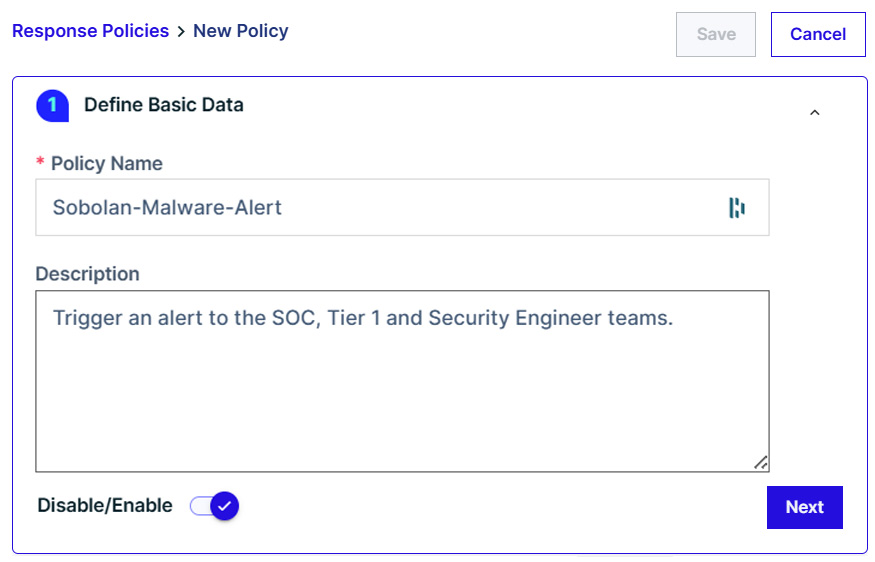
Task: Focus the Policy Name input field
Action: [x=402, y=208]
